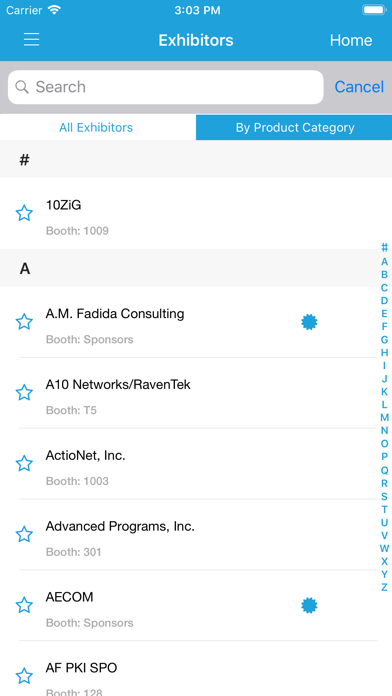Tap the star next to Advanced Programs, Inc.
The width and height of the screenshot is (392, 696).
coord(24,534)
